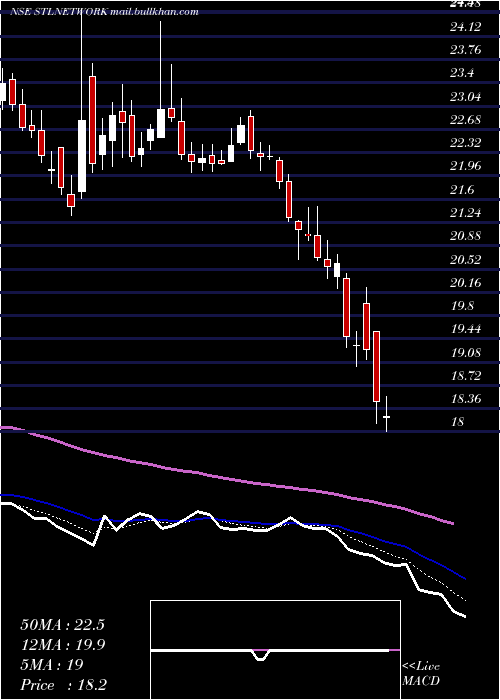Click the last doji candle near 18
500x700 pixels.
point(386,414)
